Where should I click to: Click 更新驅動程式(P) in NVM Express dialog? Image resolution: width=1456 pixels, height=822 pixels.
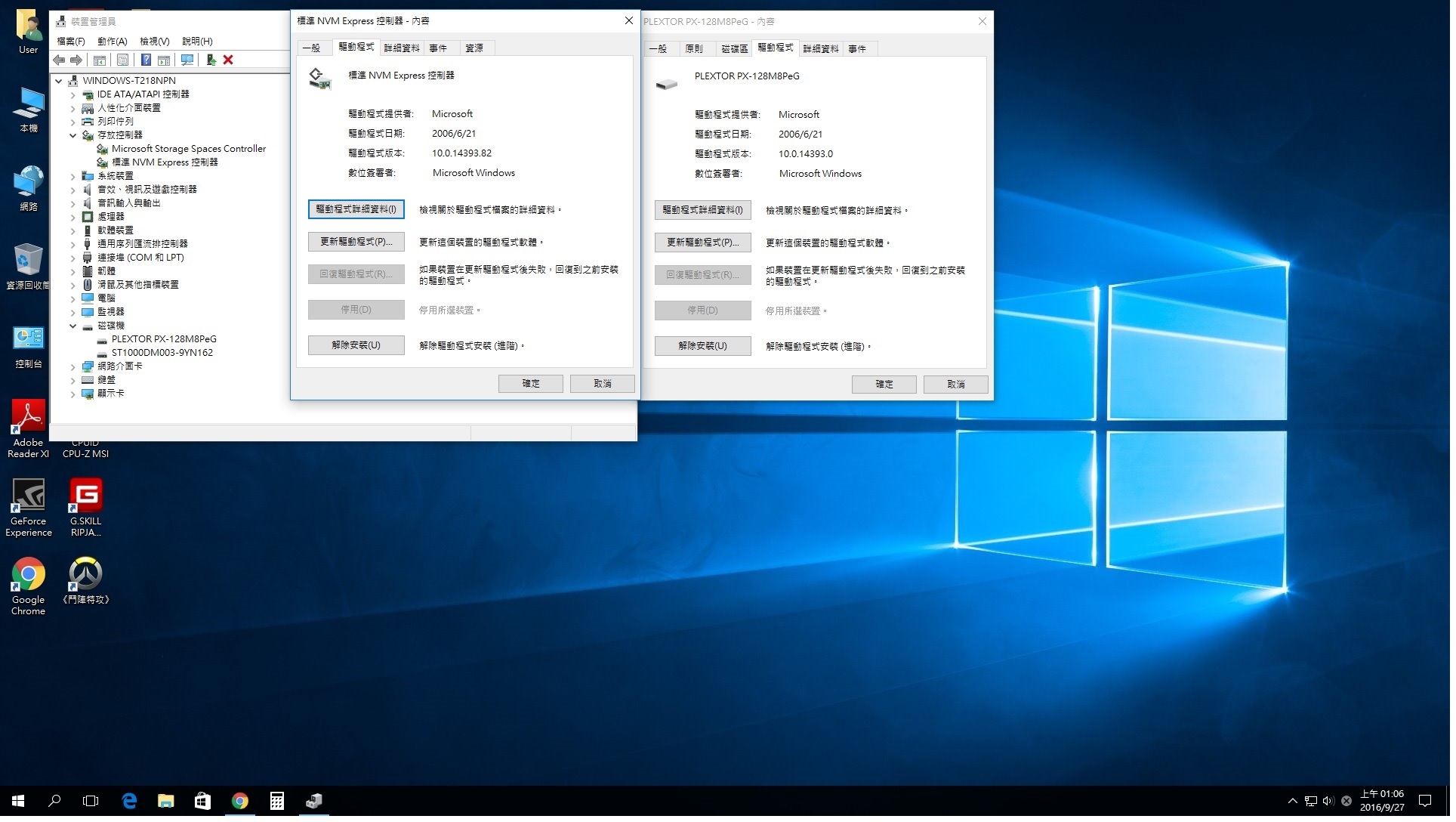[357, 243]
